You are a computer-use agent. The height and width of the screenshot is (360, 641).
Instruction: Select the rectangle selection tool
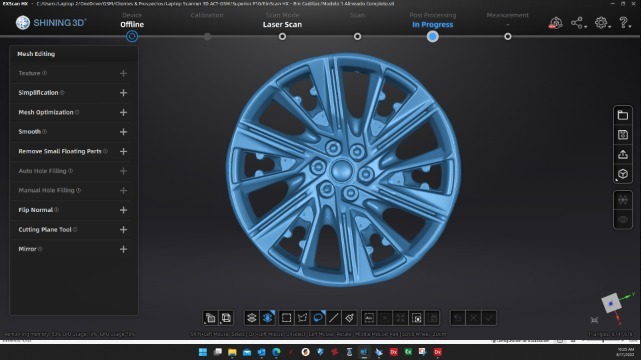click(286, 318)
